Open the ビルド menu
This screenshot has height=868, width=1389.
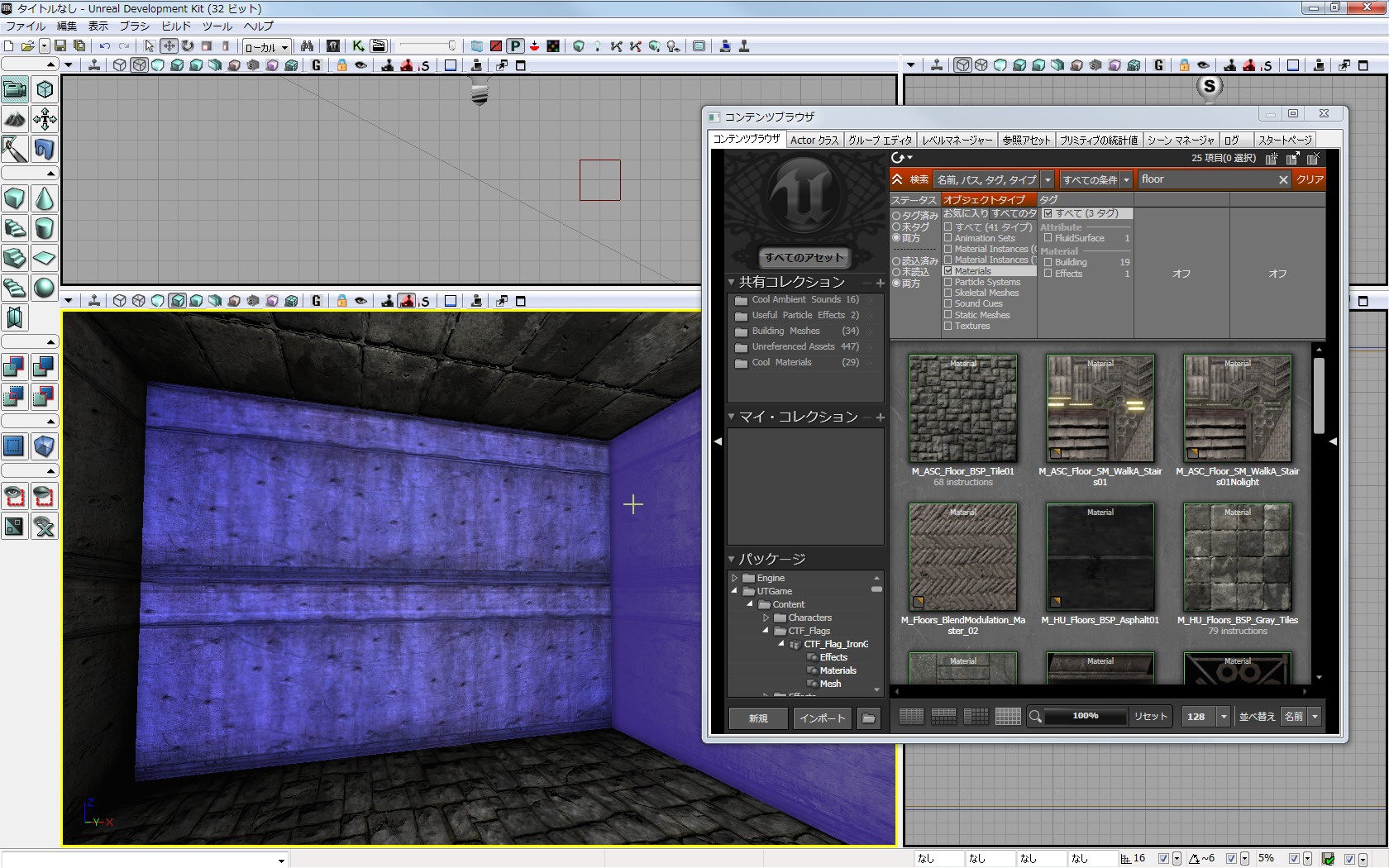coord(175,26)
